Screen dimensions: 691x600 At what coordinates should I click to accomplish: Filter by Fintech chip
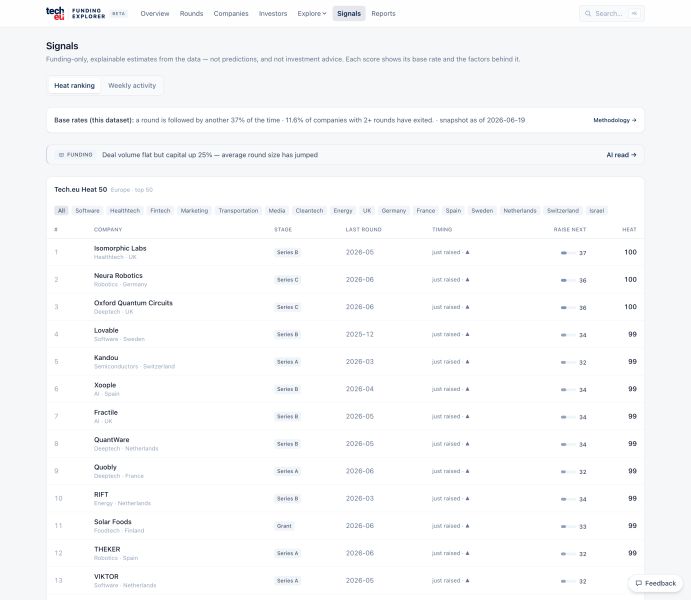tap(160, 211)
